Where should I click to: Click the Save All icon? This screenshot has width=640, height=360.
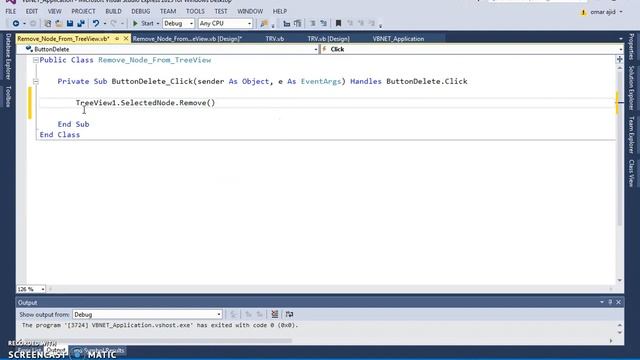pyautogui.click(x=81, y=24)
